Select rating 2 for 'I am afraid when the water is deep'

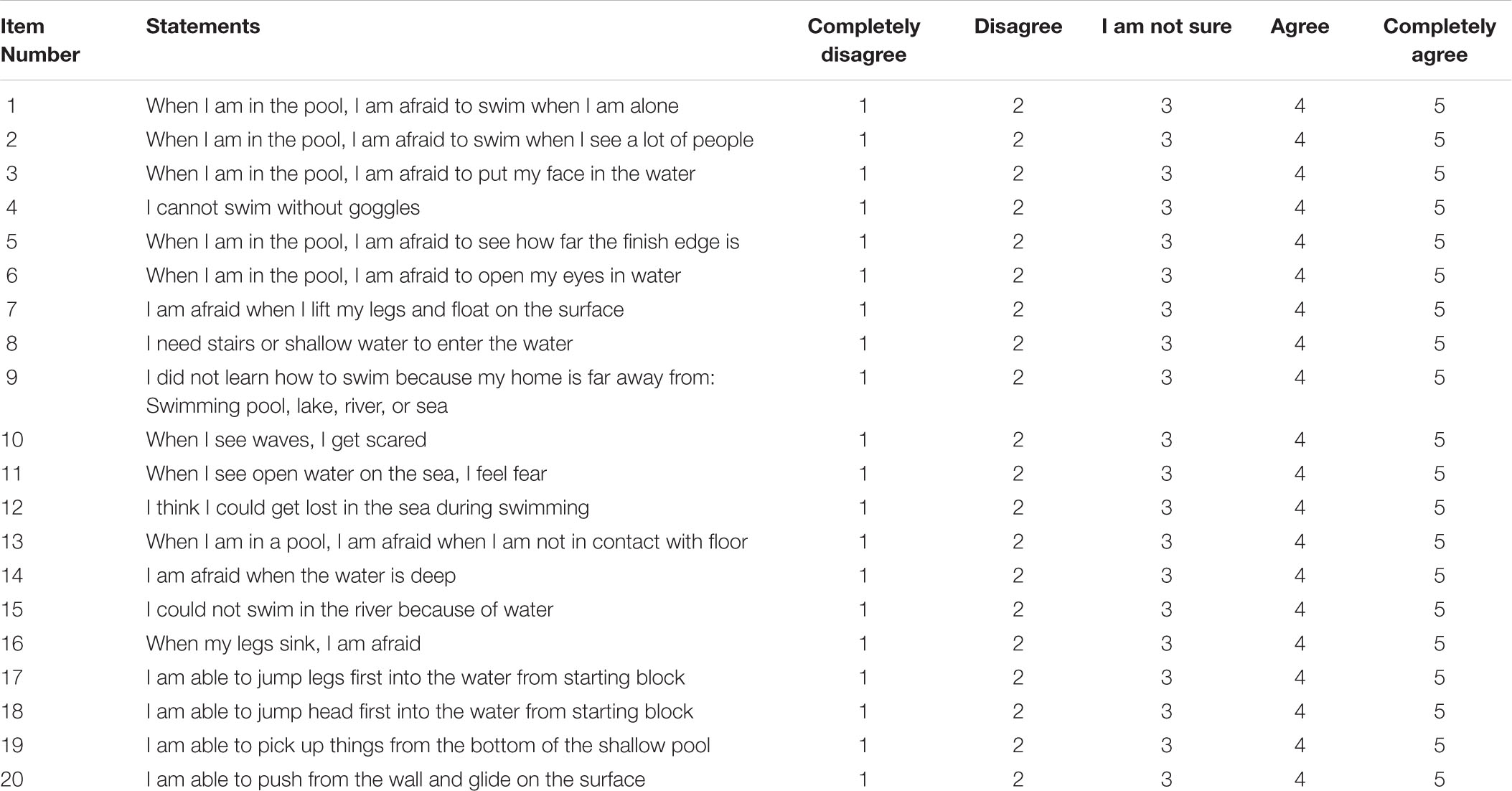pyautogui.click(x=1018, y=576)
